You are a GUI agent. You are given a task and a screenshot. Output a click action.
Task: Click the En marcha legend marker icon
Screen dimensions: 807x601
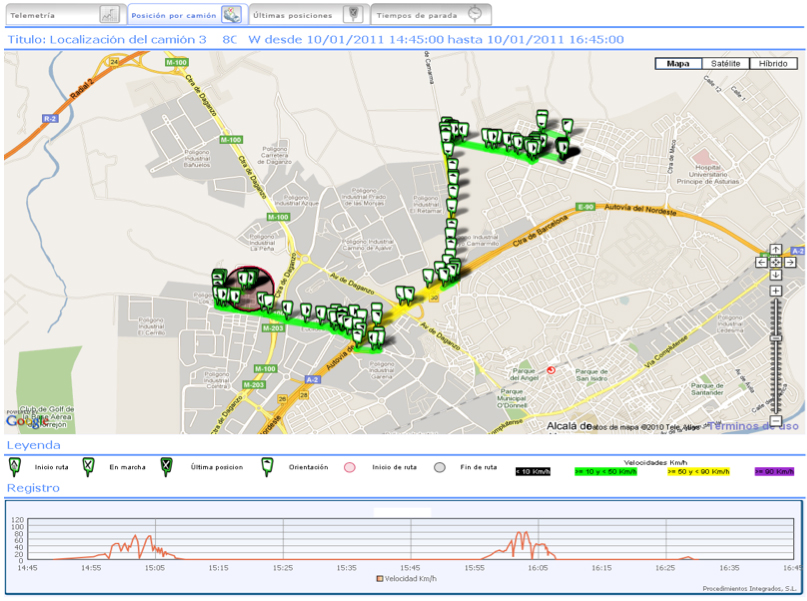[89, 466]
